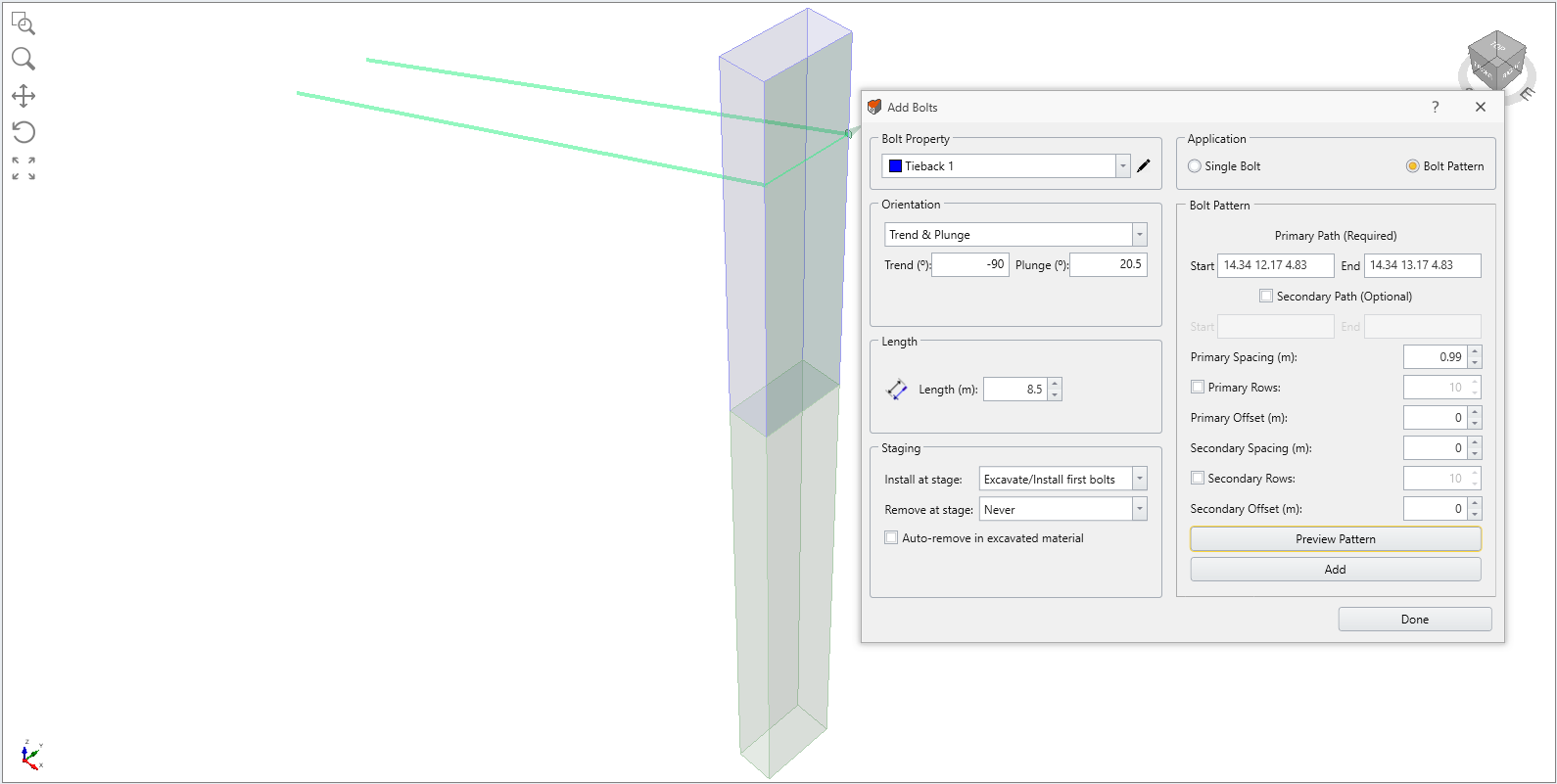
Task: Click the Preview Pattern button
Action: point(1336,539)
